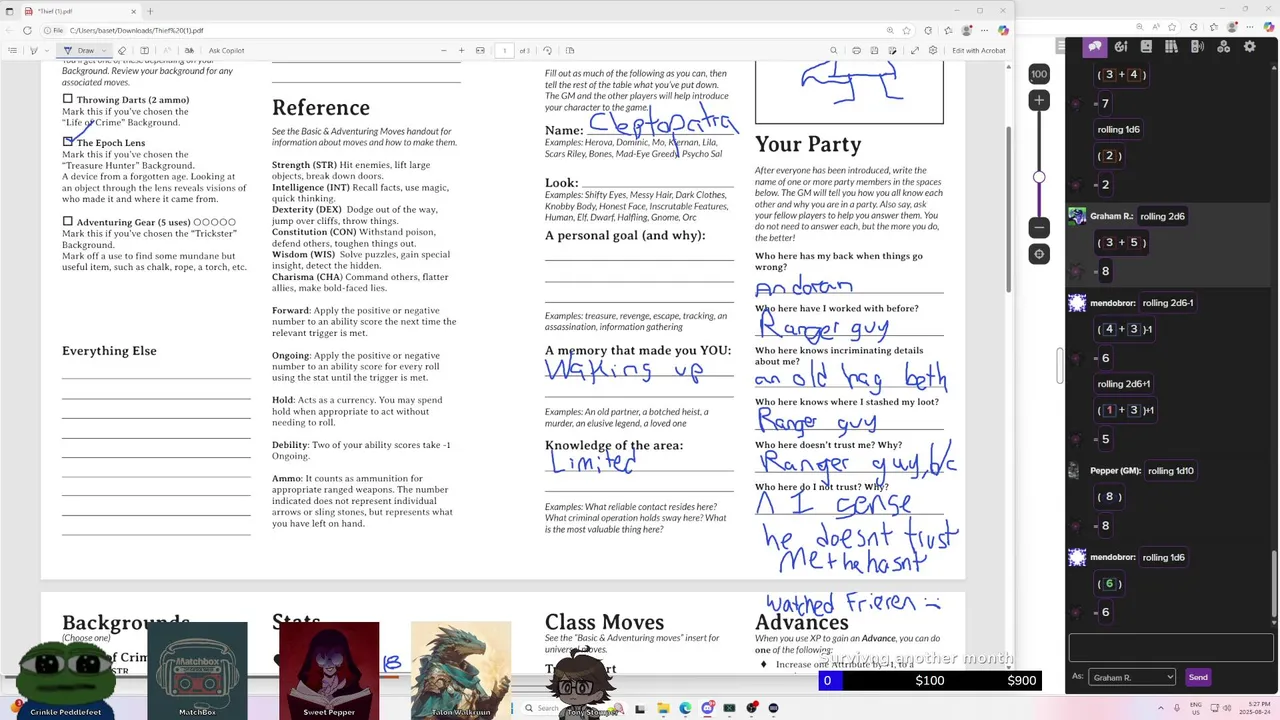Select the Draw tool

(x=80, y=50)
